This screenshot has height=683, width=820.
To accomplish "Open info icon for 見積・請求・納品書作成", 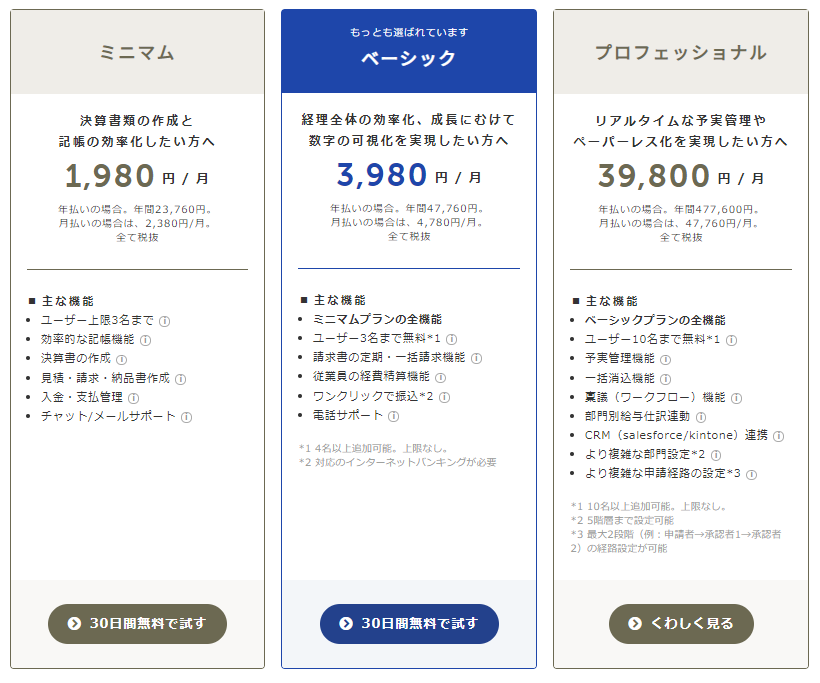I will click(x=181, y=379).
